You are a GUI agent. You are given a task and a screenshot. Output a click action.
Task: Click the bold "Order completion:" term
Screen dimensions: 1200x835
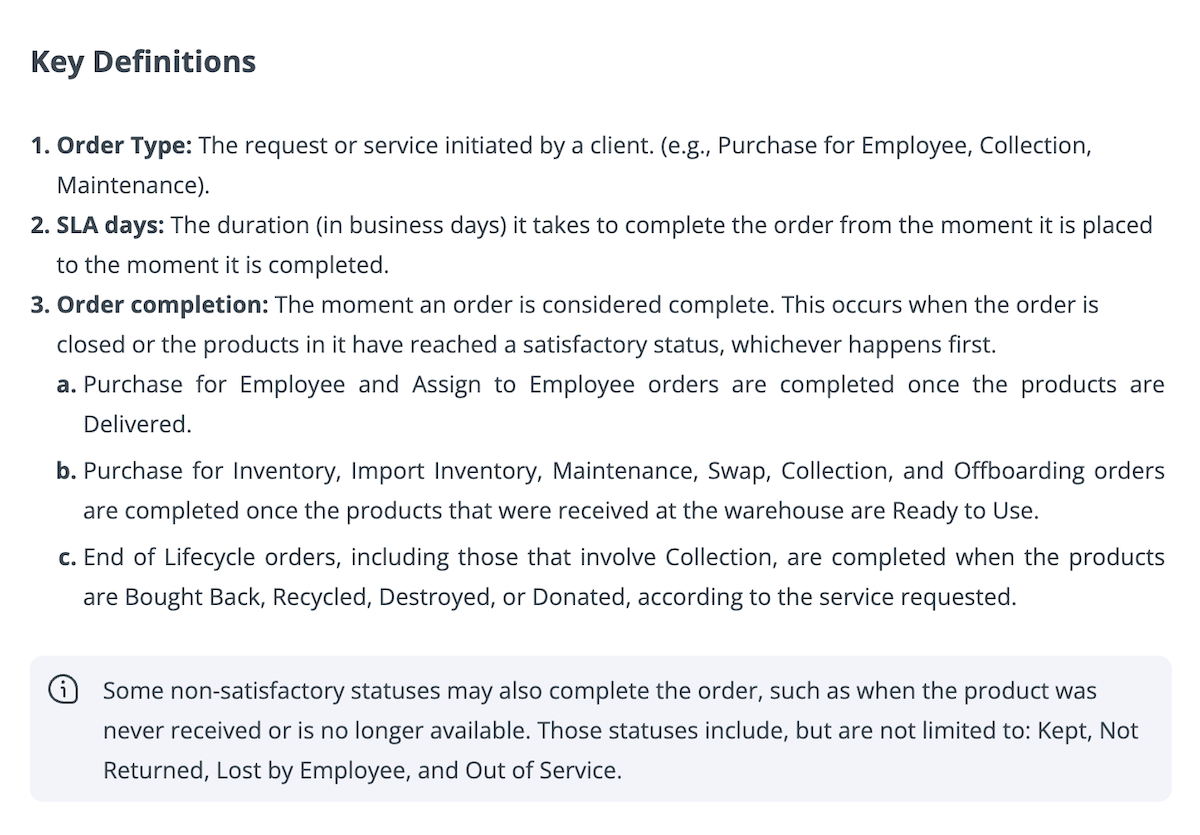click(x=162, y=305)
